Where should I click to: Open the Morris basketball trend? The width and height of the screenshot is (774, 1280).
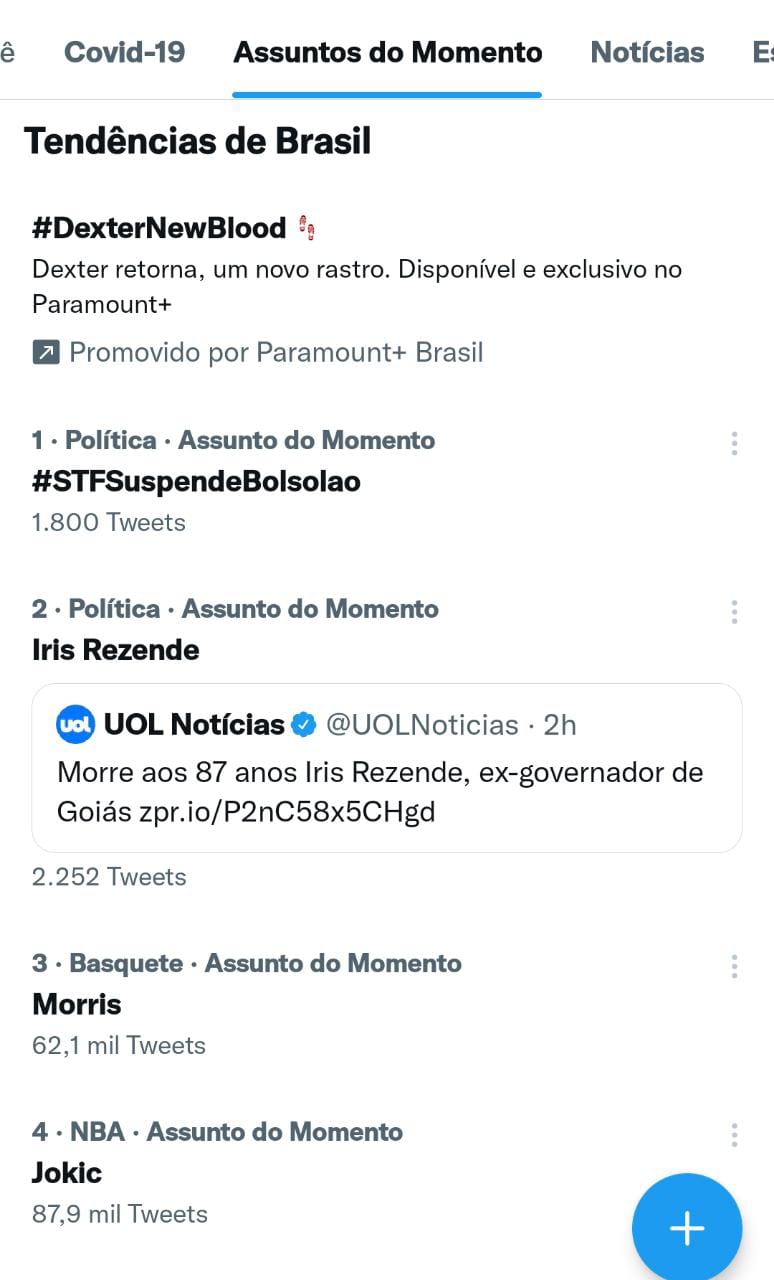click(x=77, y=1004)
